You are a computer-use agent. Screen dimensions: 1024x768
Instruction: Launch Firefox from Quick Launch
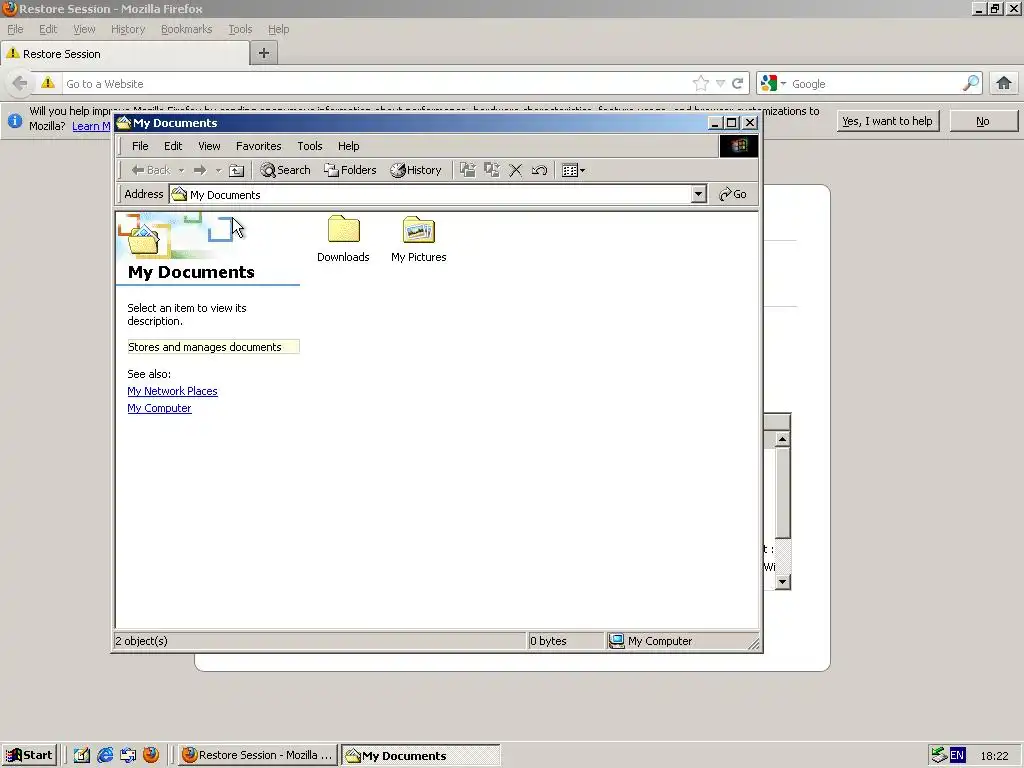(151, 756)
